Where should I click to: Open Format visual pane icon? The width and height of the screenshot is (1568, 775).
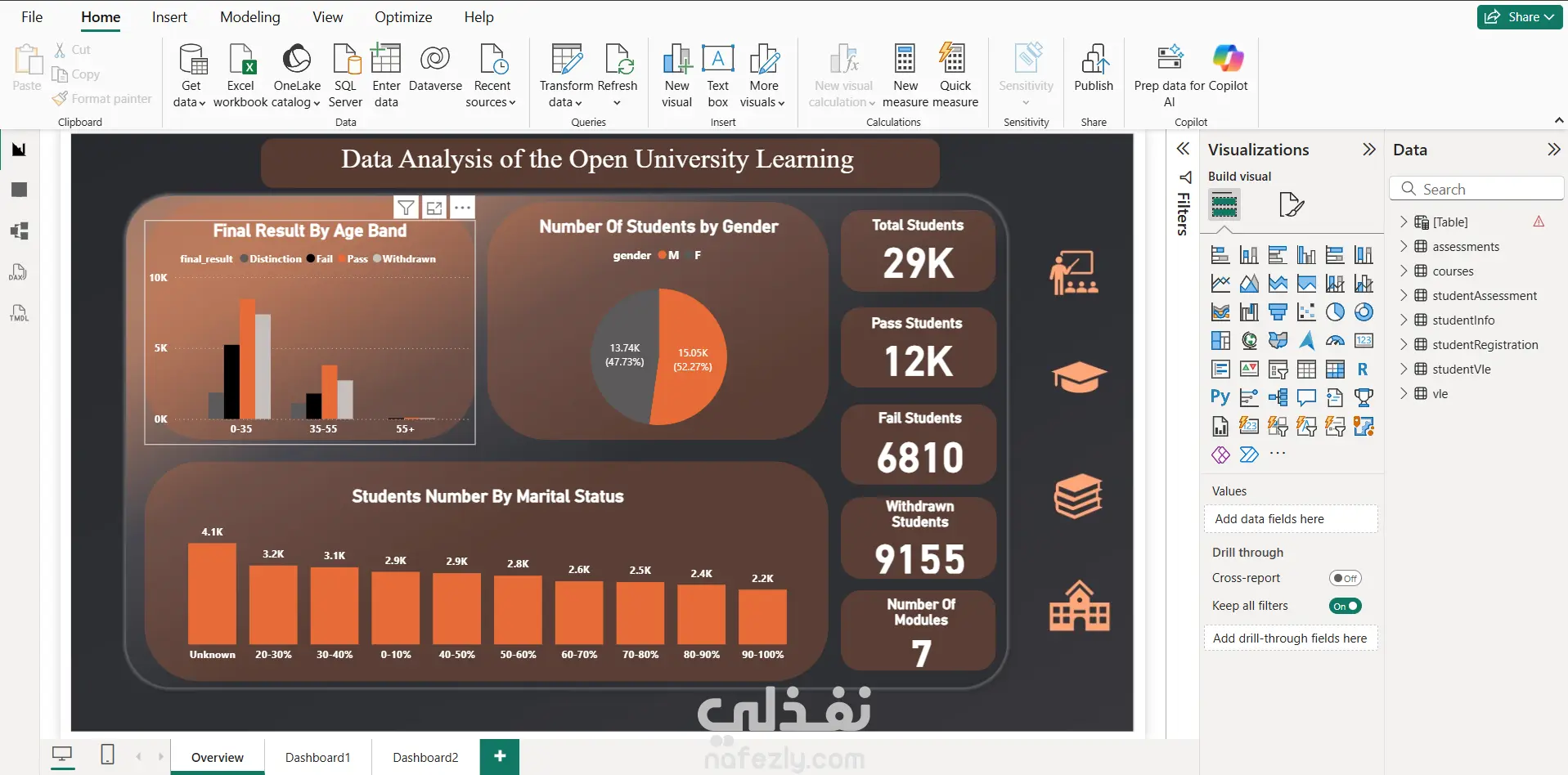point(1291,204)
